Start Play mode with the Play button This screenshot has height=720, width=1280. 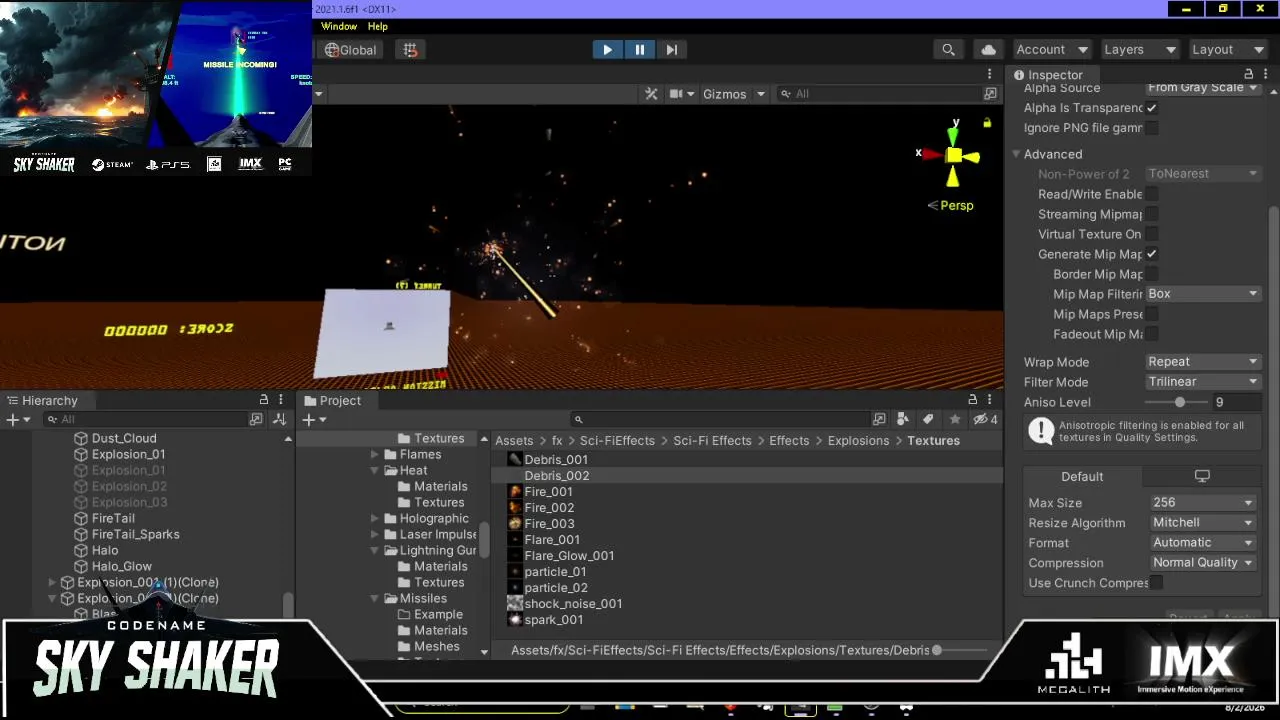[607, 49]
